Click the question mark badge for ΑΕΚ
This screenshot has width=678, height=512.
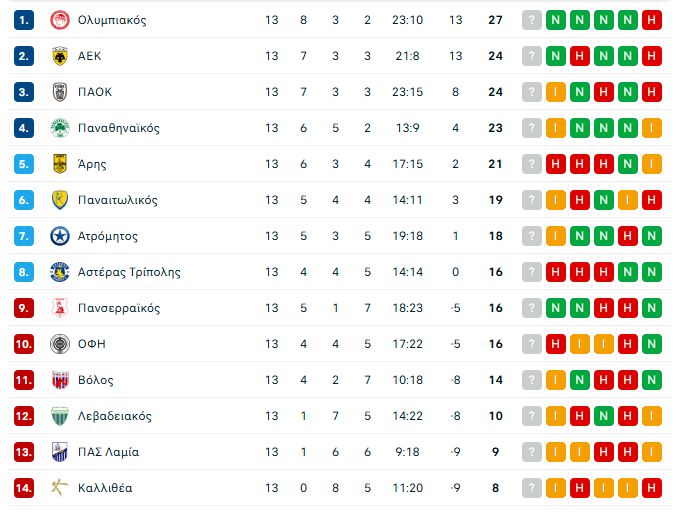pos(531,56)
